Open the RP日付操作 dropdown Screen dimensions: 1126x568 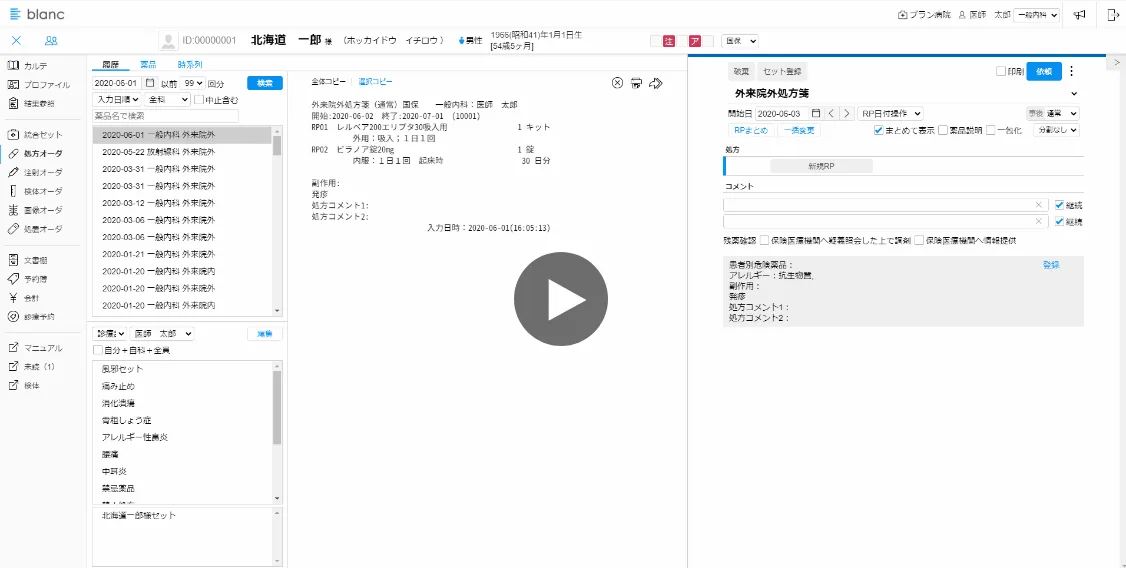click(890, 113)
